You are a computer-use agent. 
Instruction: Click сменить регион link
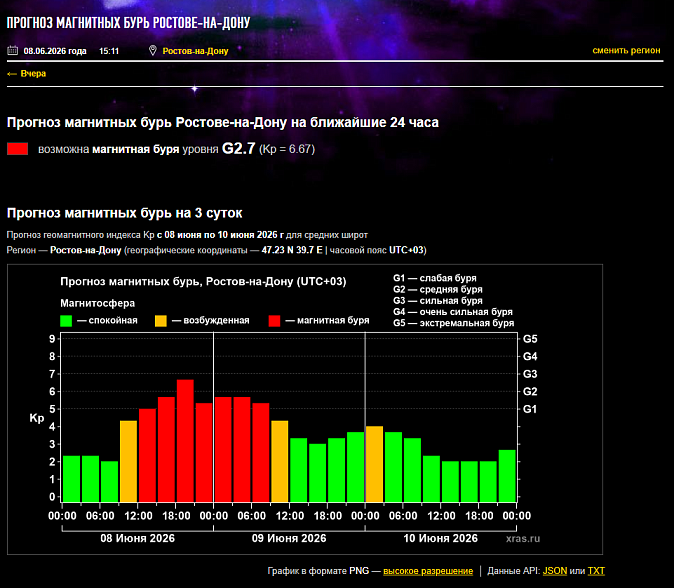[x=626, y=50]
